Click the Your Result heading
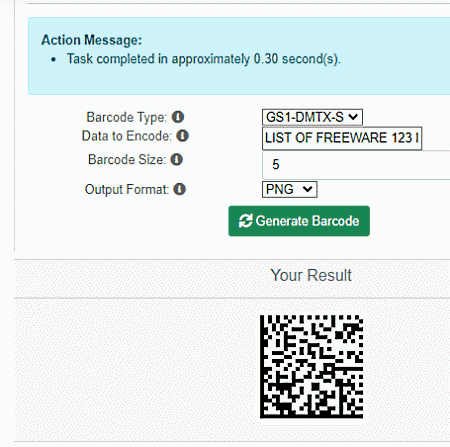Image resolution: width=450 pixels, height=447 pixels. click(x=311, y=275)
